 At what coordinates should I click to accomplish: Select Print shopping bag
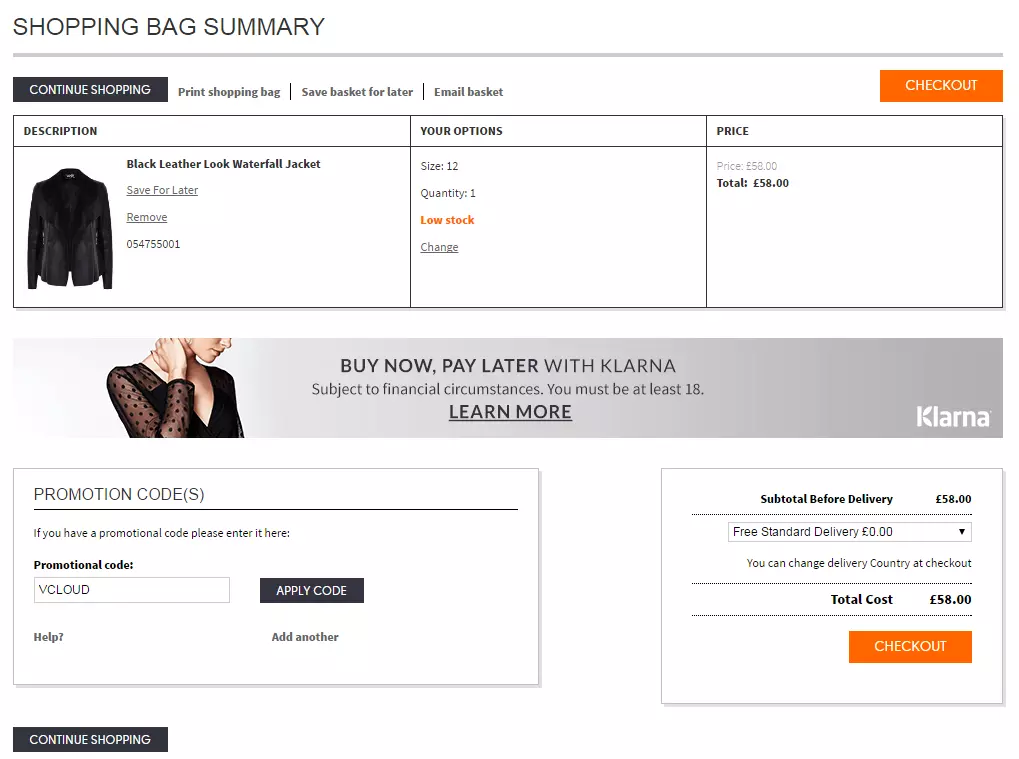pos(229,91)
